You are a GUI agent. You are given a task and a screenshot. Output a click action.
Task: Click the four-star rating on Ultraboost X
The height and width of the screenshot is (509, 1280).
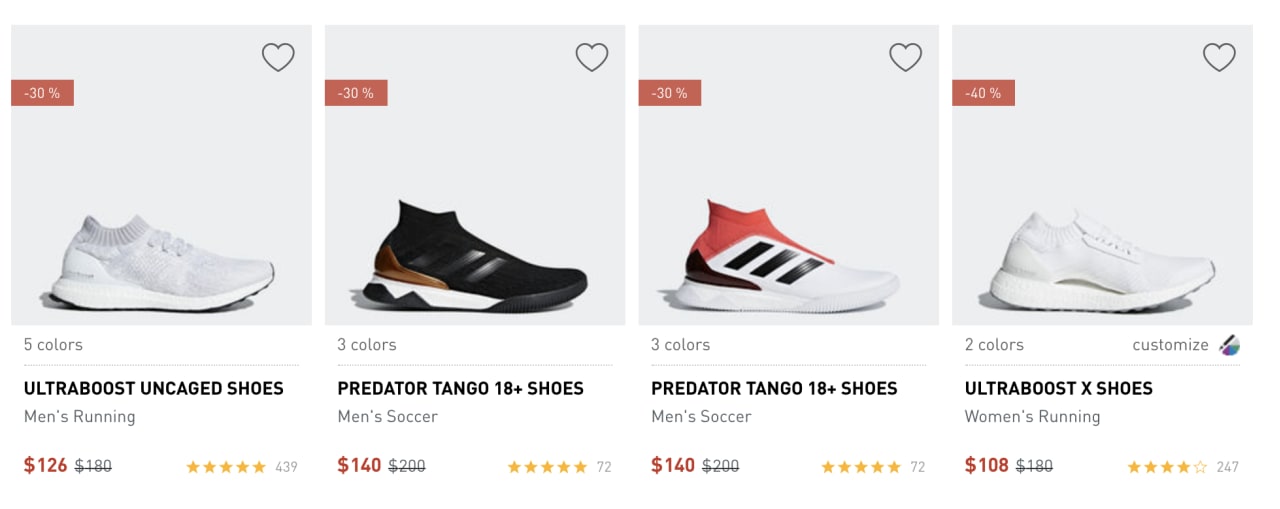1167,466
